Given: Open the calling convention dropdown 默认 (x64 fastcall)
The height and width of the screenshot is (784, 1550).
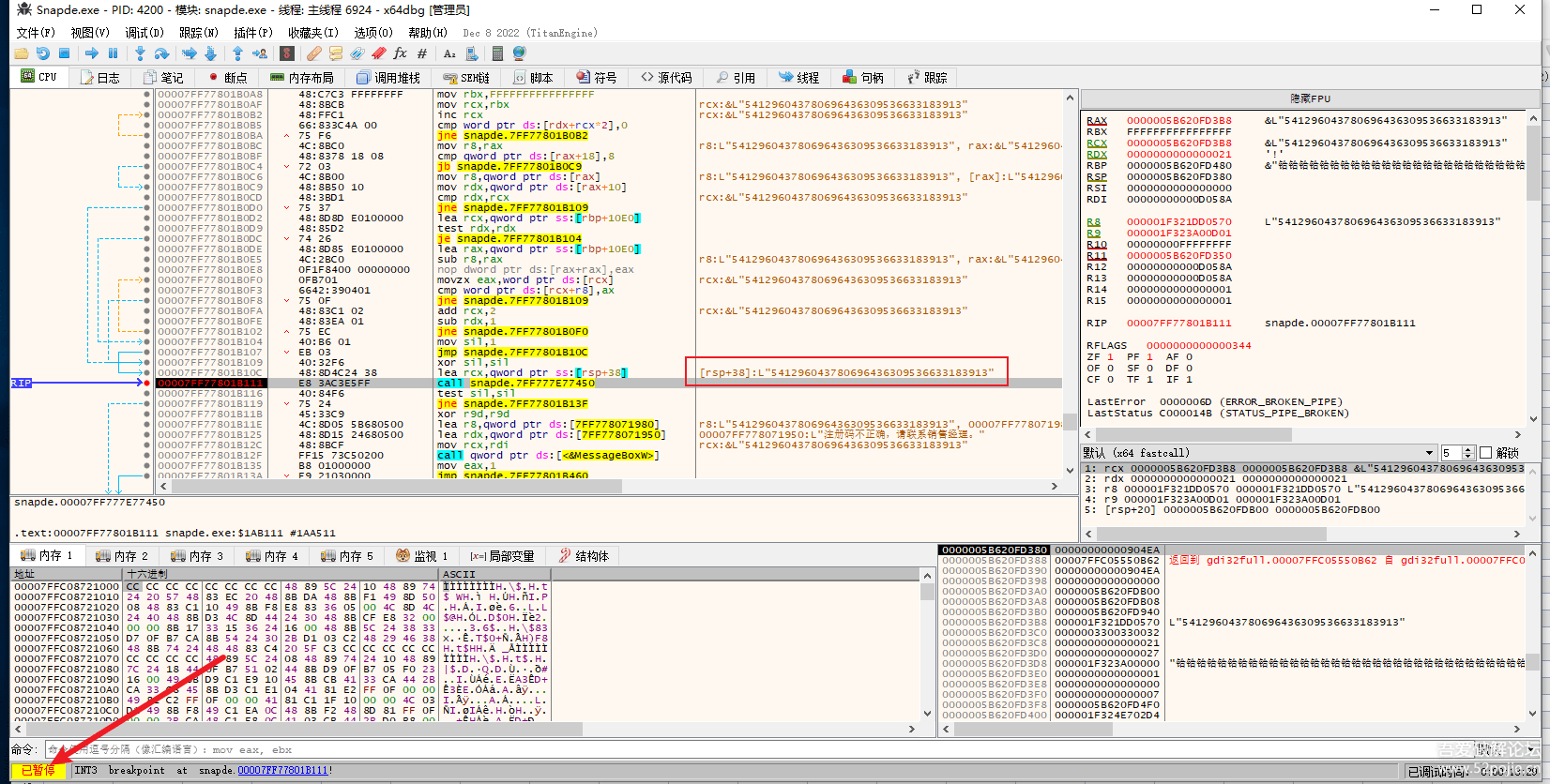Looking at the screenshot, I should coord(1259,452).
